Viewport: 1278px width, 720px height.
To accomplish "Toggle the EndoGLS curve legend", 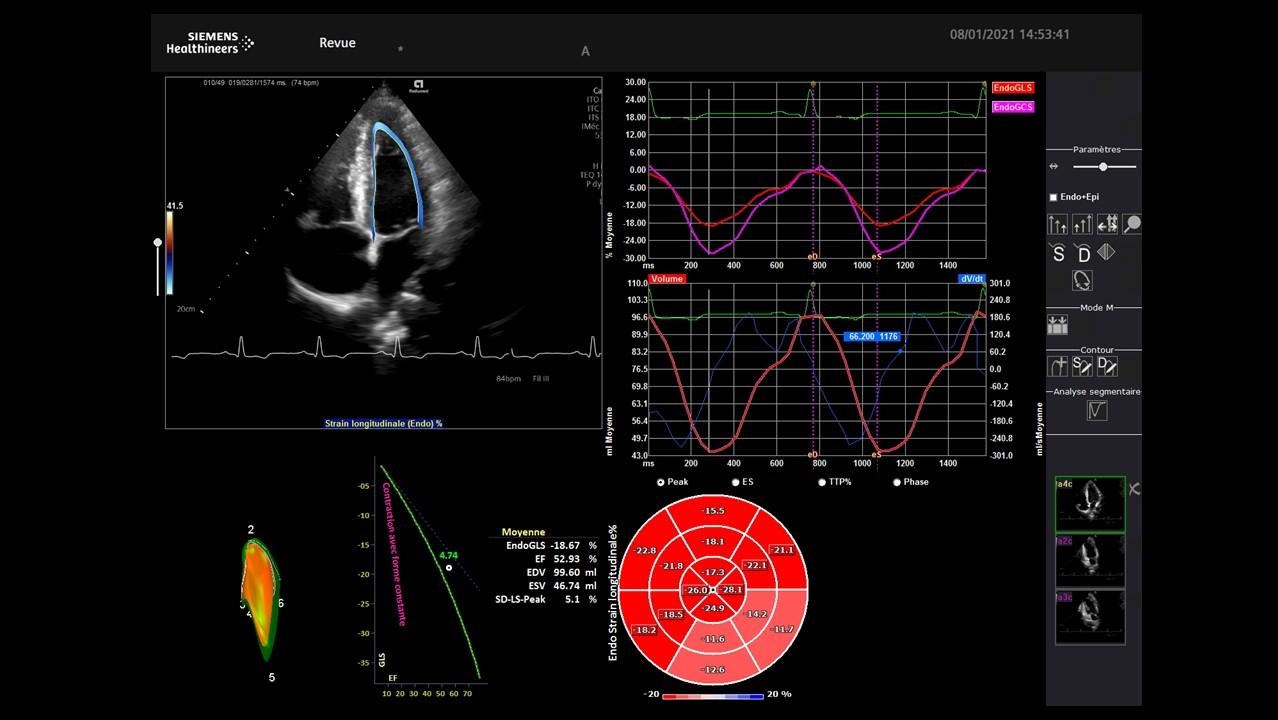I will 1013,88.
